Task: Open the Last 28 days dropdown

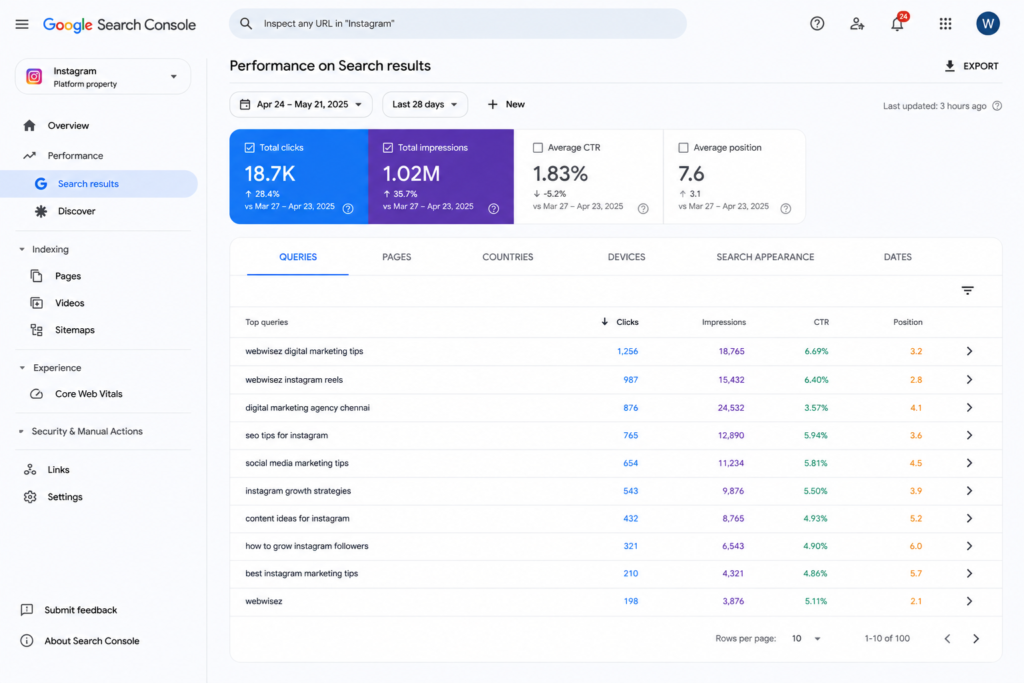Action: click(424, 104)
